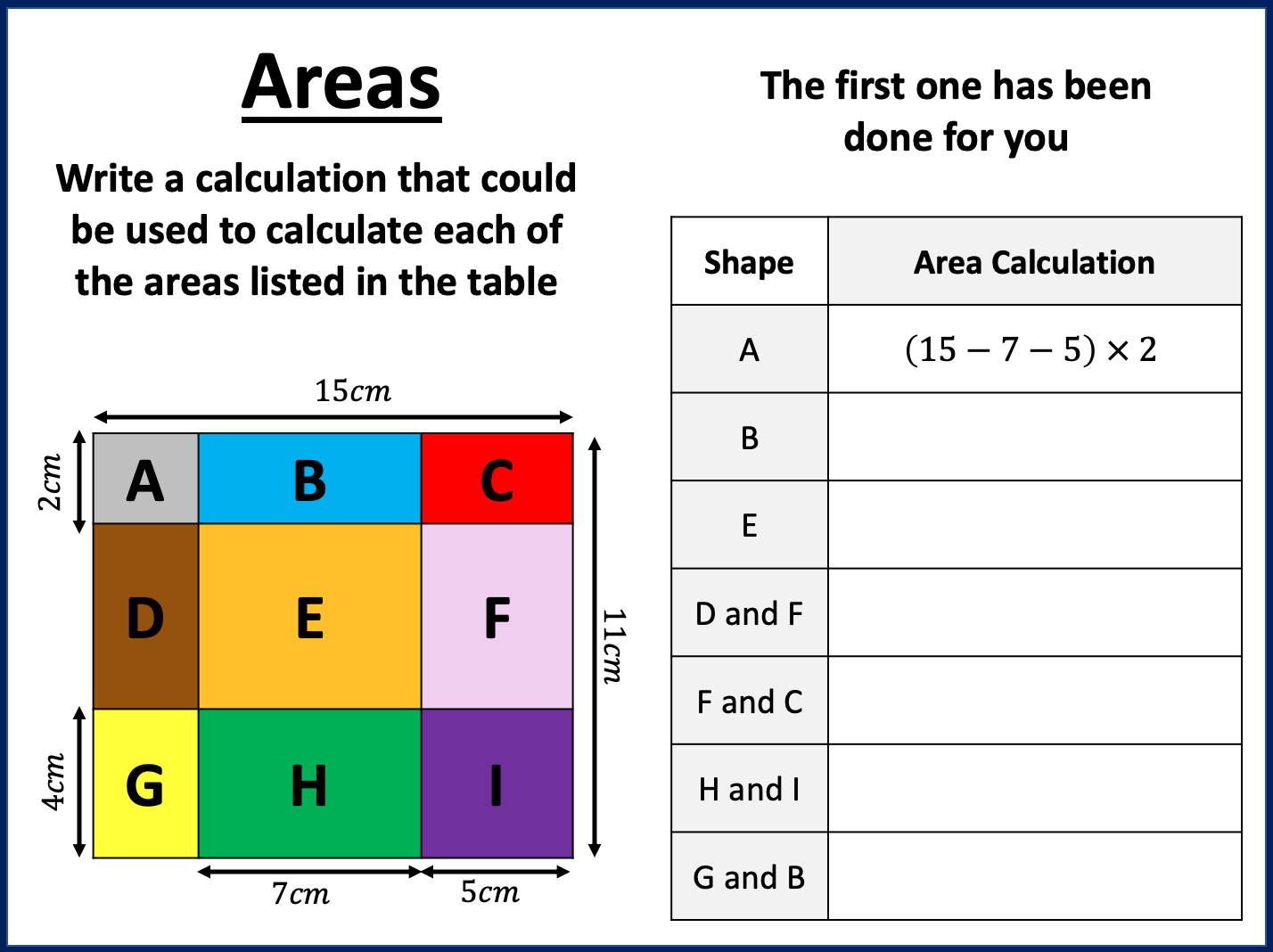Click the answer cell for G and B
The width and height of the screenshot is (1273, 952).
point(1034,876)
